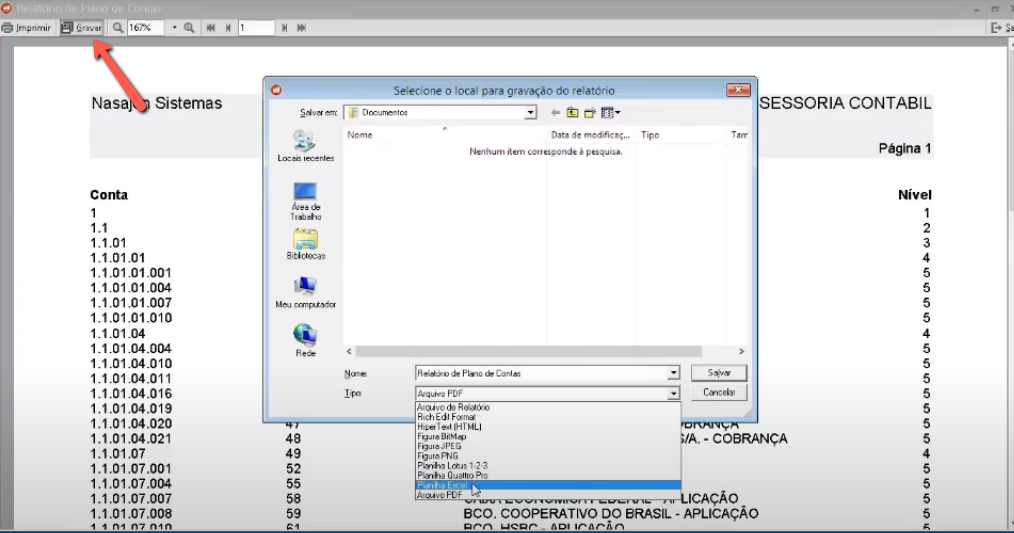
Task: Open the Salvar em Documentos dropdown
Action: point(530,113)
